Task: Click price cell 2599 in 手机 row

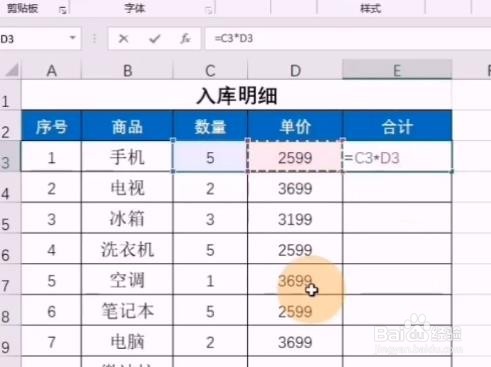Action: point(295,156)
